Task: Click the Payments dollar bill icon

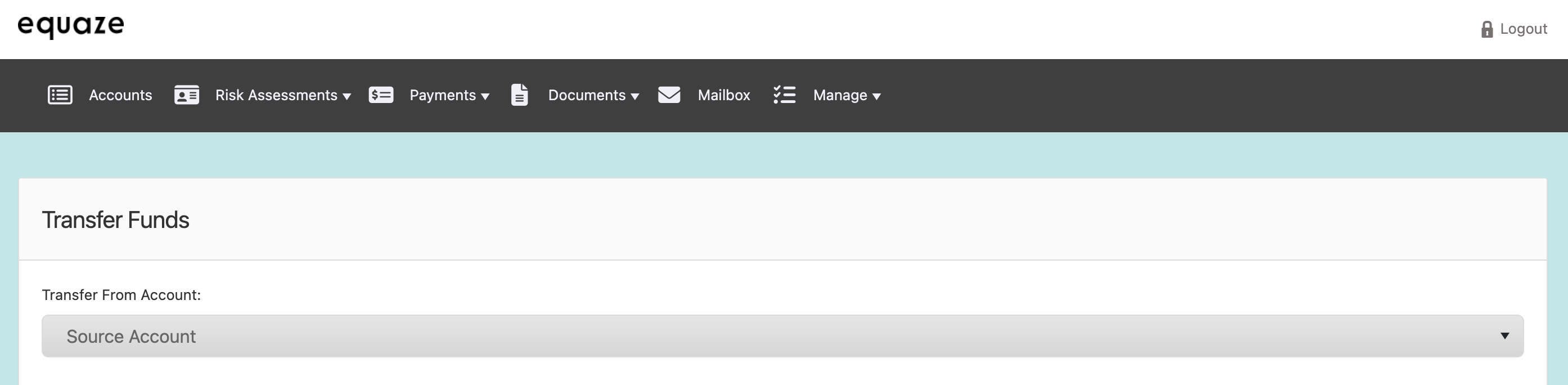Action: [381, 95]
